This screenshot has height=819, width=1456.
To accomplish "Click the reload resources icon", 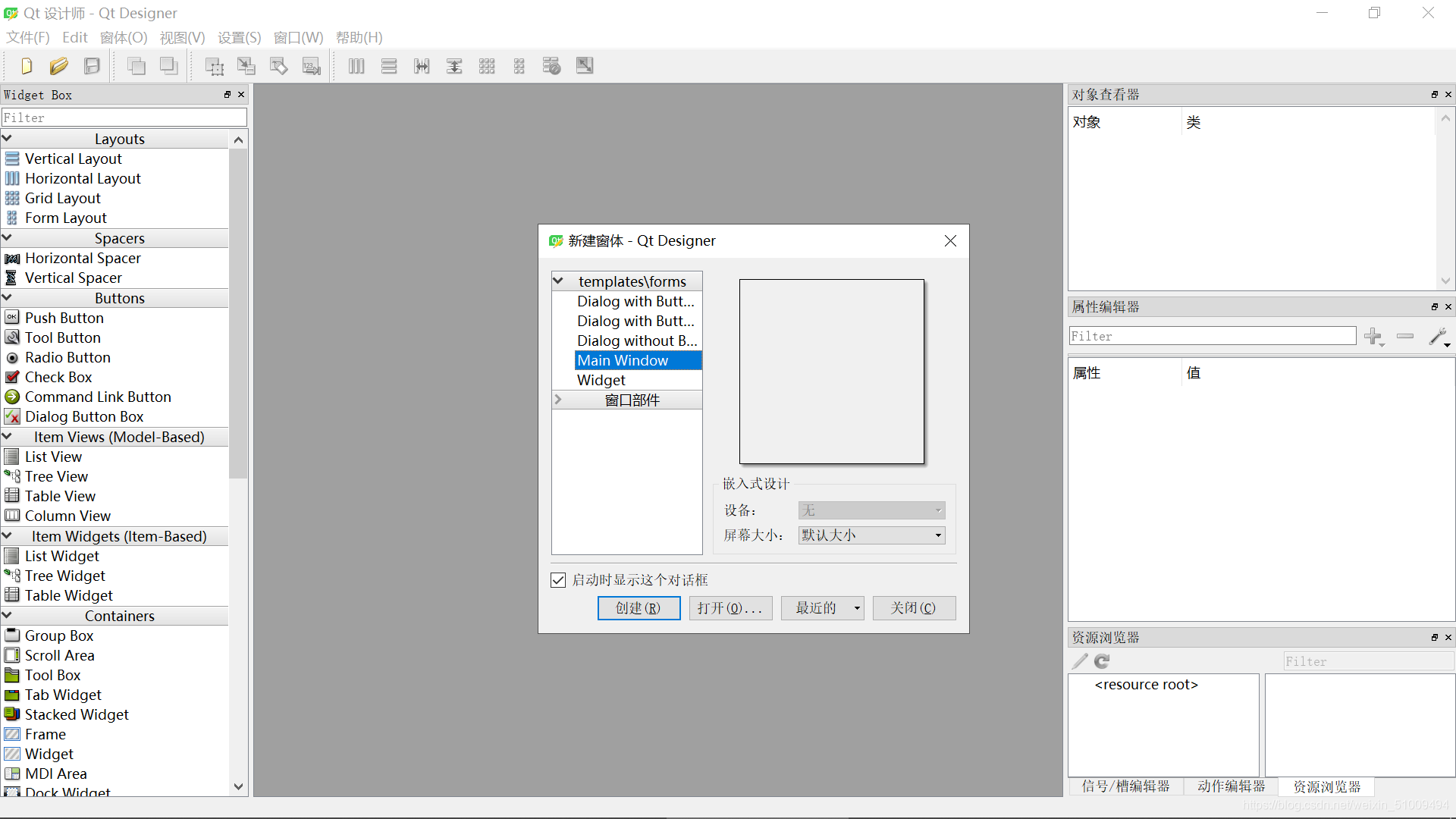I will (x=1102, y=661).
